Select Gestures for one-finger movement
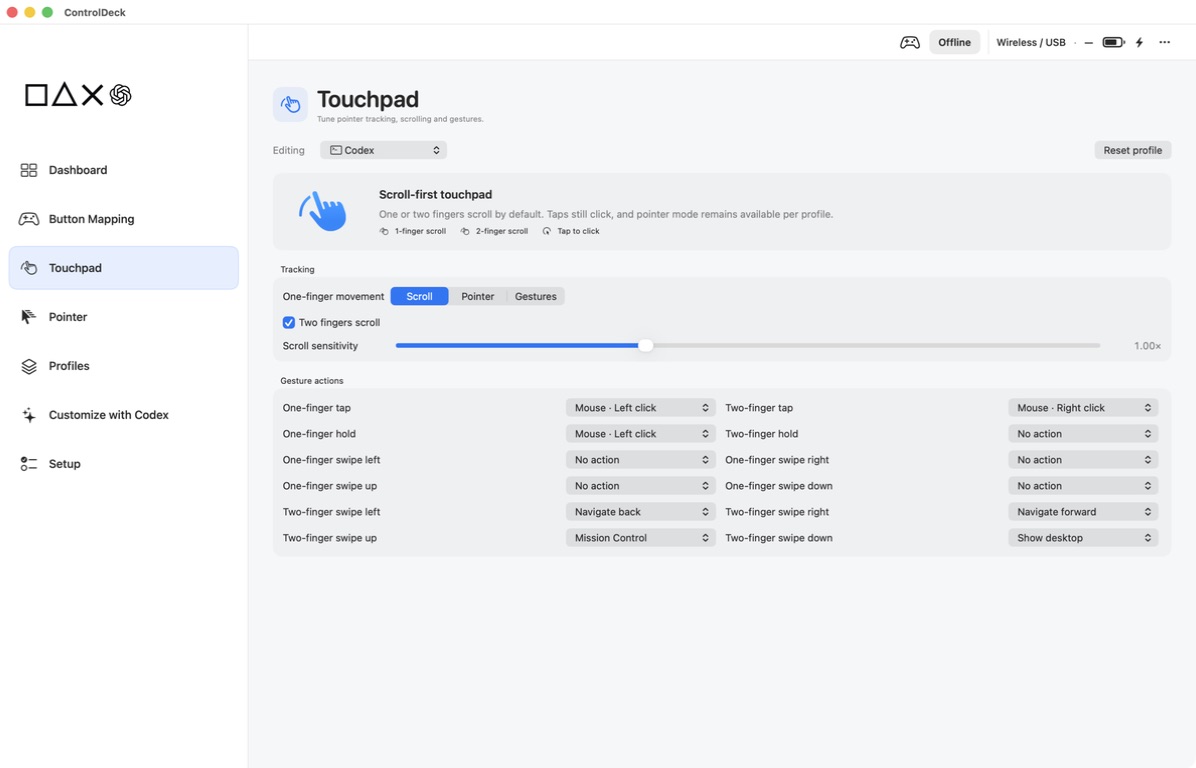The height and width of the screenshot is (768, 1196). (535, 297)
